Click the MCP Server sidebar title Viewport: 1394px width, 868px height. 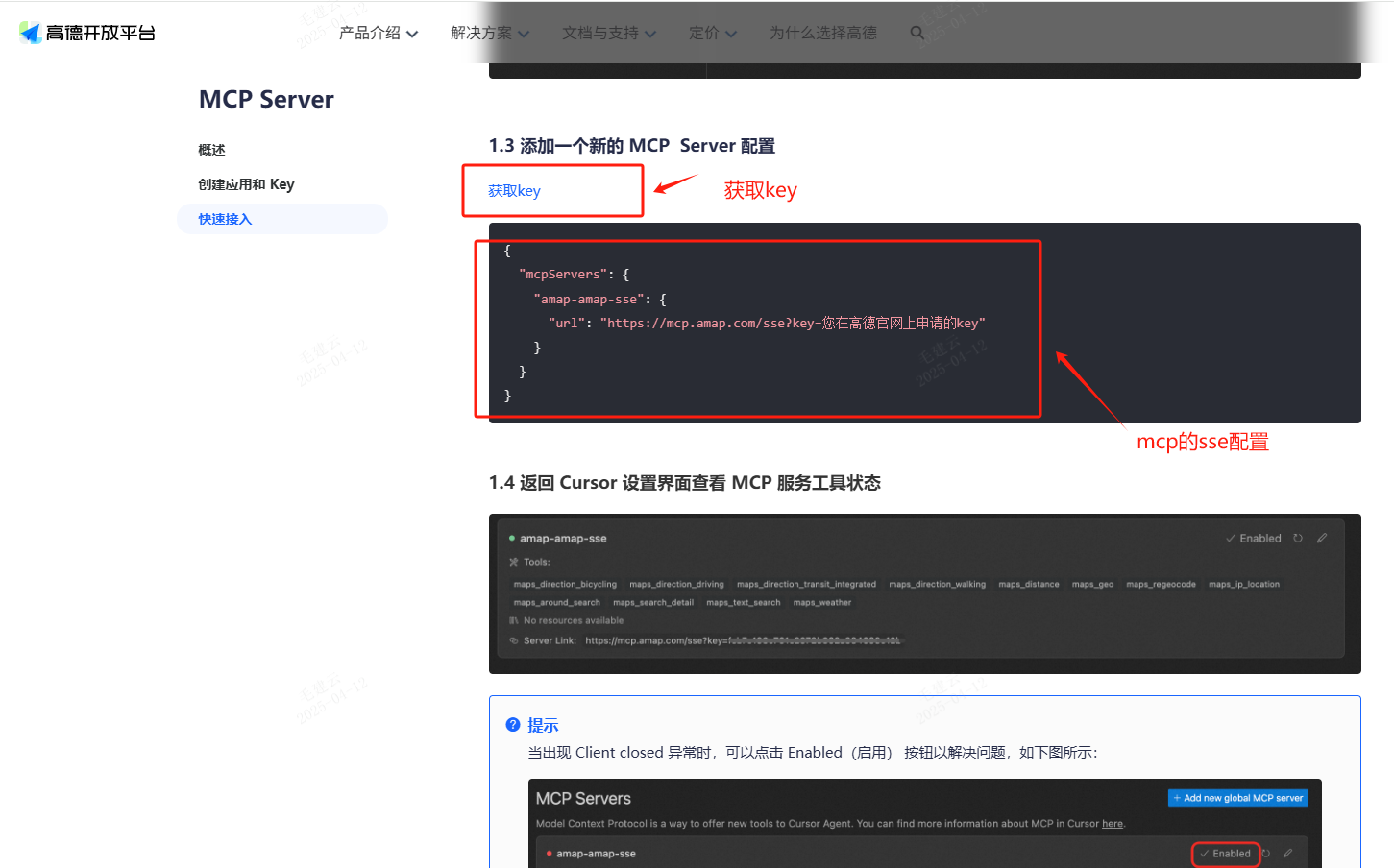(266, 100)
